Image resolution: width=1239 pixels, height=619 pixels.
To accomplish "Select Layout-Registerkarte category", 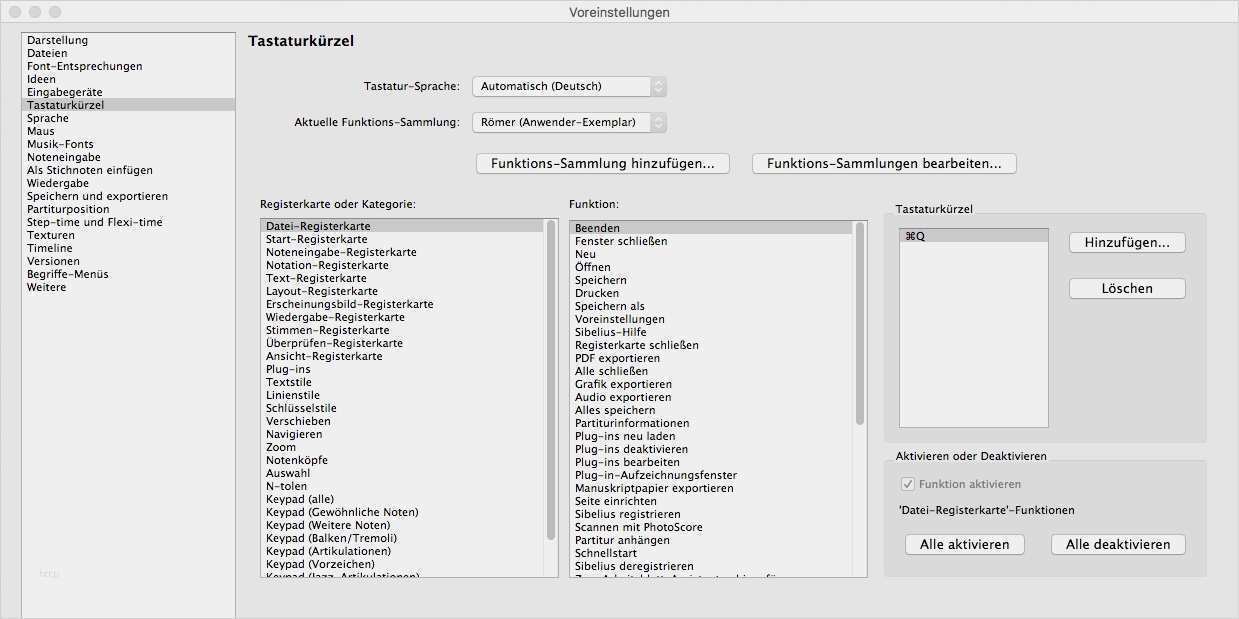I will (403, 292).
